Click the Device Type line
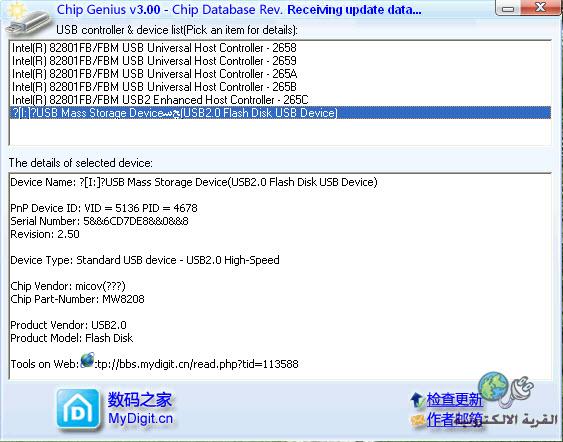The width and height of the screenshot is (563, 442). pos(145,260)
